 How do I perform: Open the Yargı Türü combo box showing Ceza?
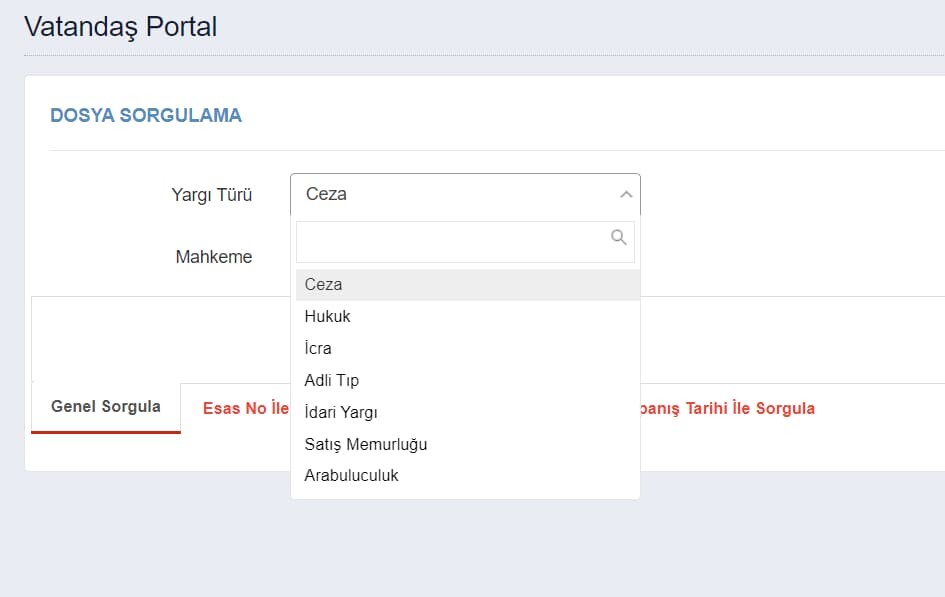pyautogui.click(x=465, y=195)
